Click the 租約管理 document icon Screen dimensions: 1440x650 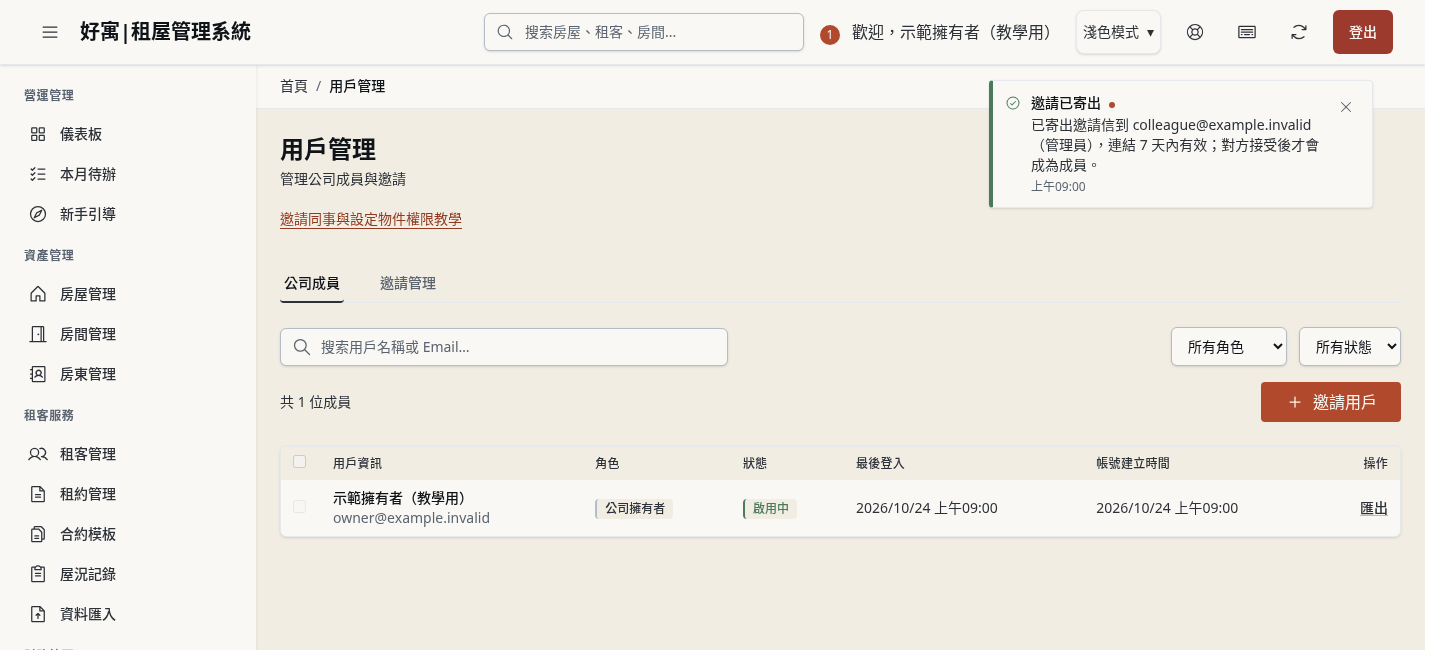38,494
